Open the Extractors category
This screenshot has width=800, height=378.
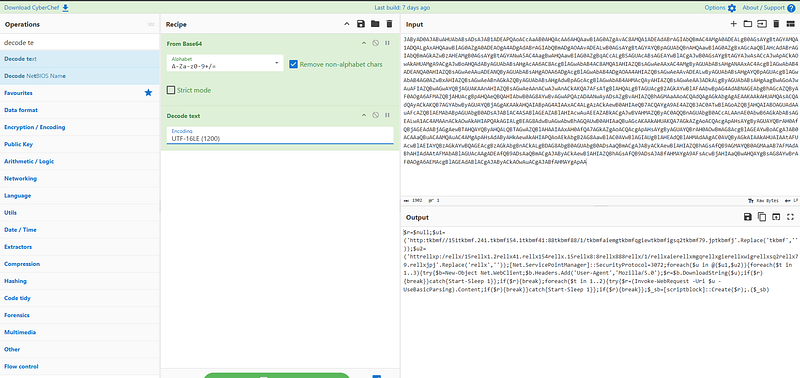pyautogui.click(x=79, y=247)
